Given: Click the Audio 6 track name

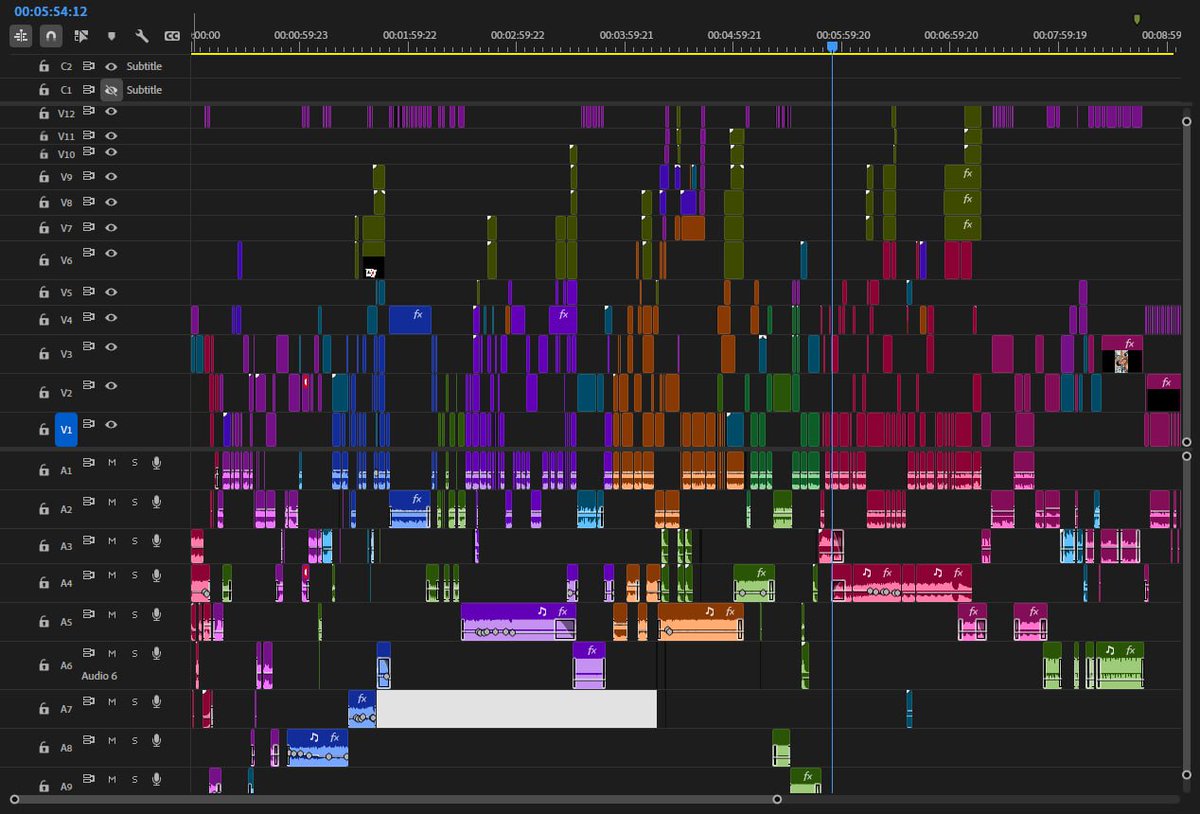Looking at the screenshot, I should 99,677.
